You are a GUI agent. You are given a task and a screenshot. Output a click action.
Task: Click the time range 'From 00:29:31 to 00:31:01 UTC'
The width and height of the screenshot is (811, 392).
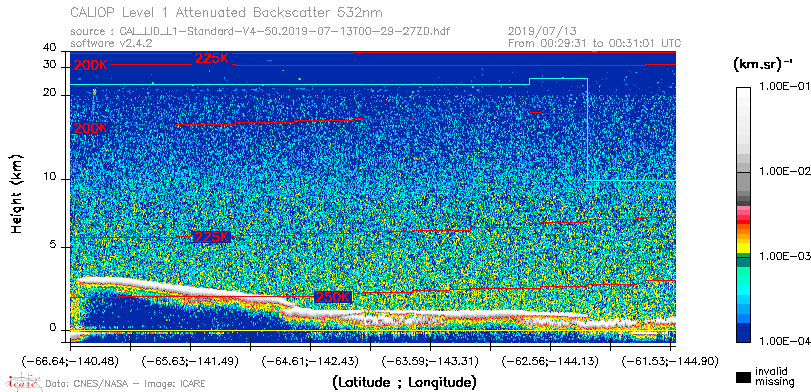point(595,43)
